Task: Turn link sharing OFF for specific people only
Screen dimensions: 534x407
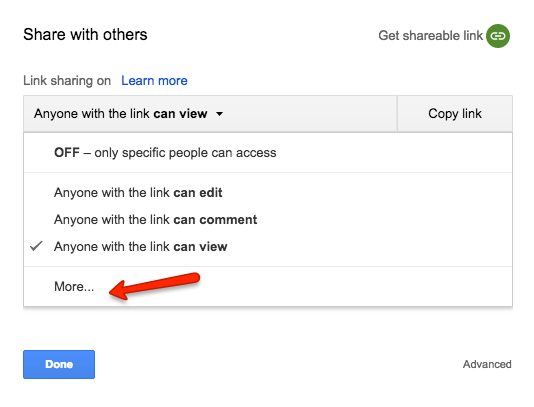Action: [268, 153]
